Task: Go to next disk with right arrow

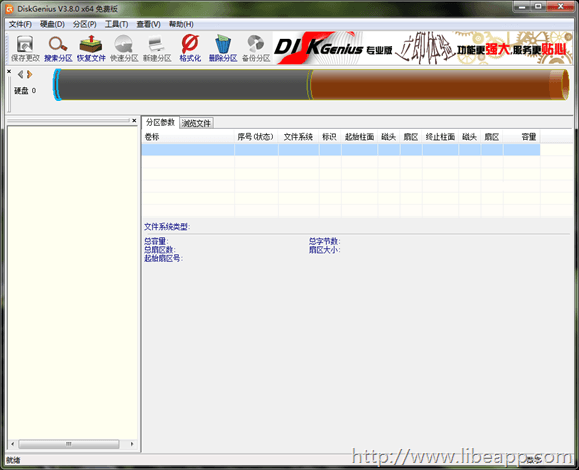Action: pos(29,74)
